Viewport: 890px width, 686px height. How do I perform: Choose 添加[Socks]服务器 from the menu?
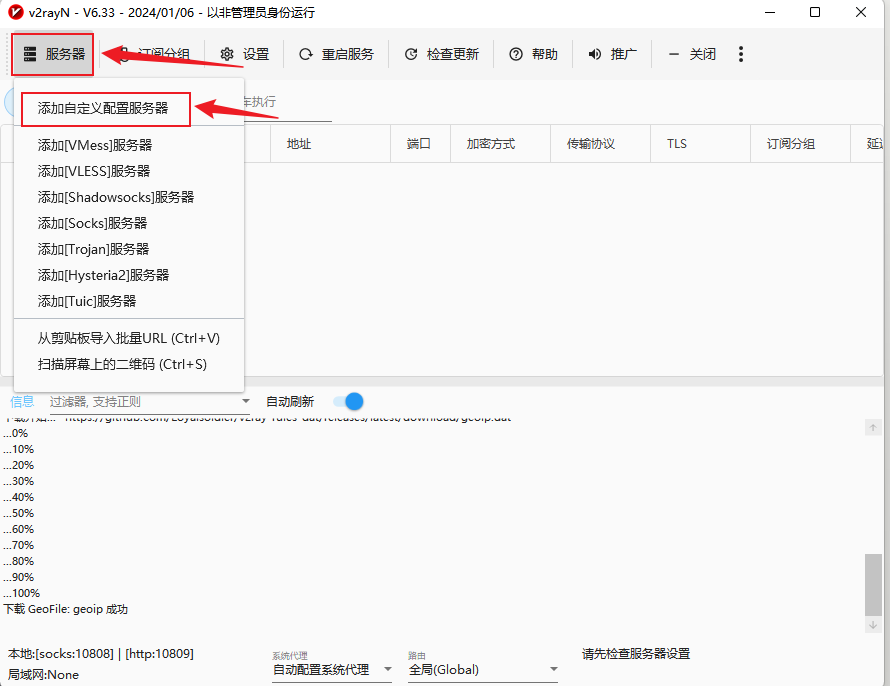[x=92, y=224]
